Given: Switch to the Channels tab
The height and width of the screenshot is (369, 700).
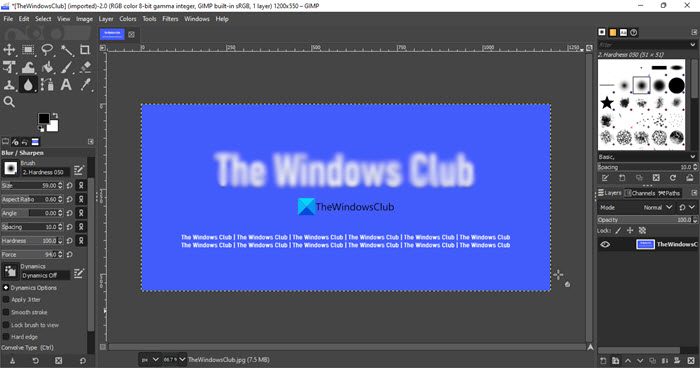Looking at the screenshot, I should coord(640,193).
